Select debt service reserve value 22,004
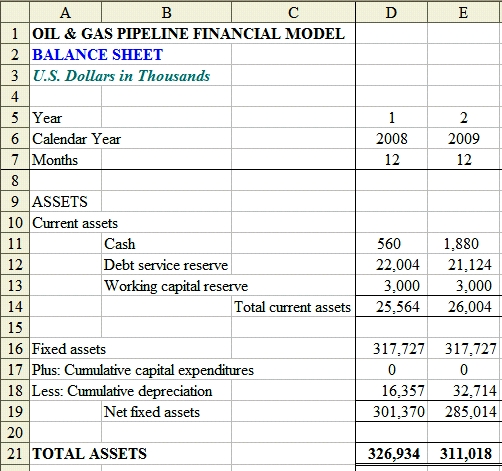The height and width of the screenshot is (471, 502). pos(392,265)
